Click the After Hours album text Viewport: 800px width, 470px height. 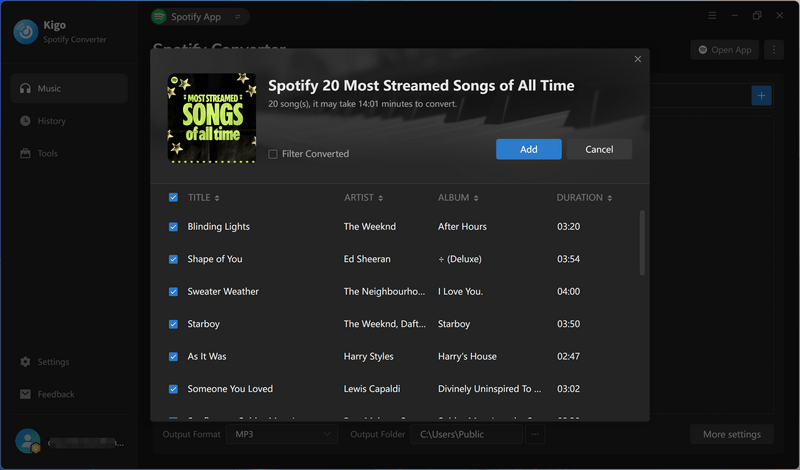pos(462,226)
